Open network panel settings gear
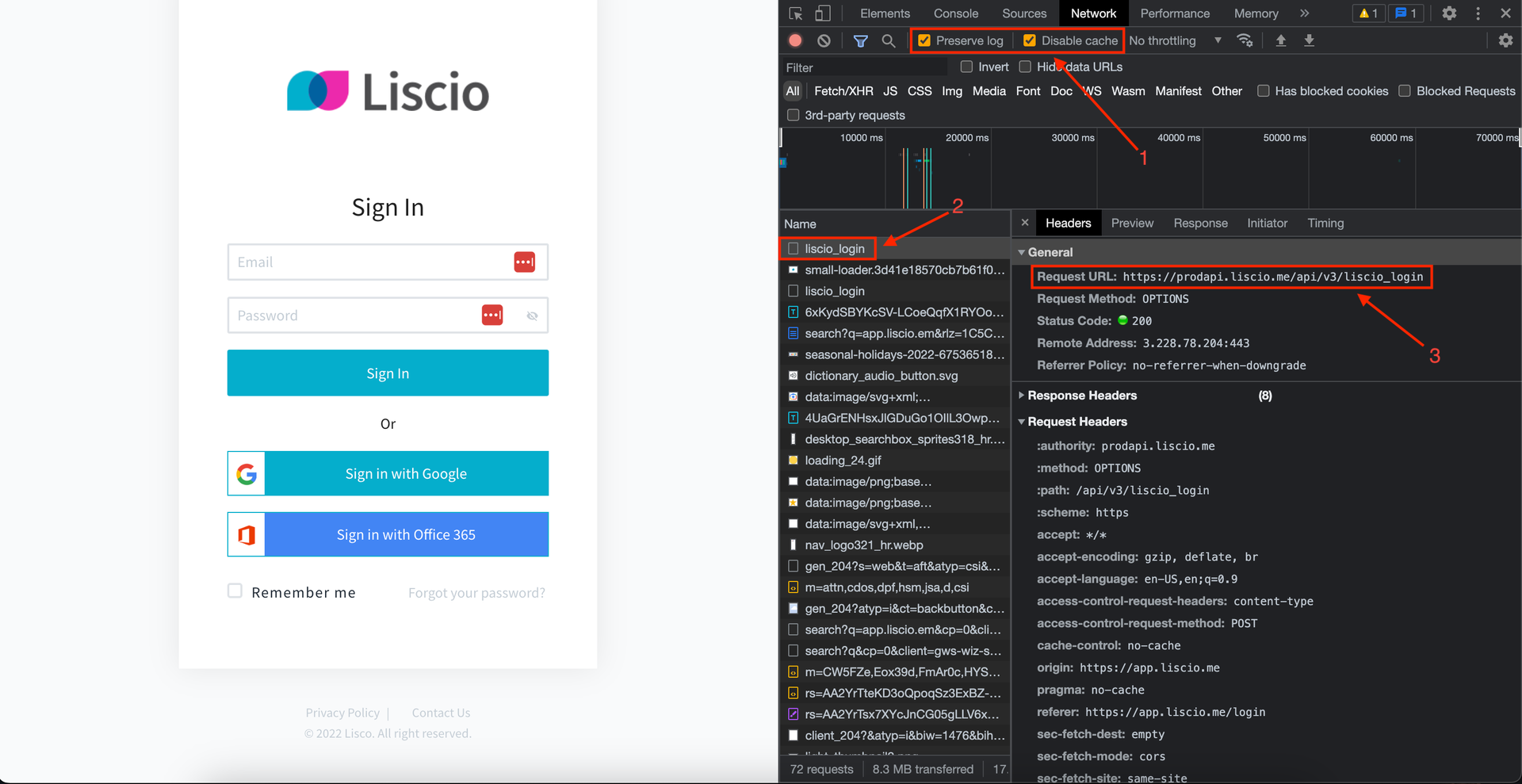 pos(1505,40)
